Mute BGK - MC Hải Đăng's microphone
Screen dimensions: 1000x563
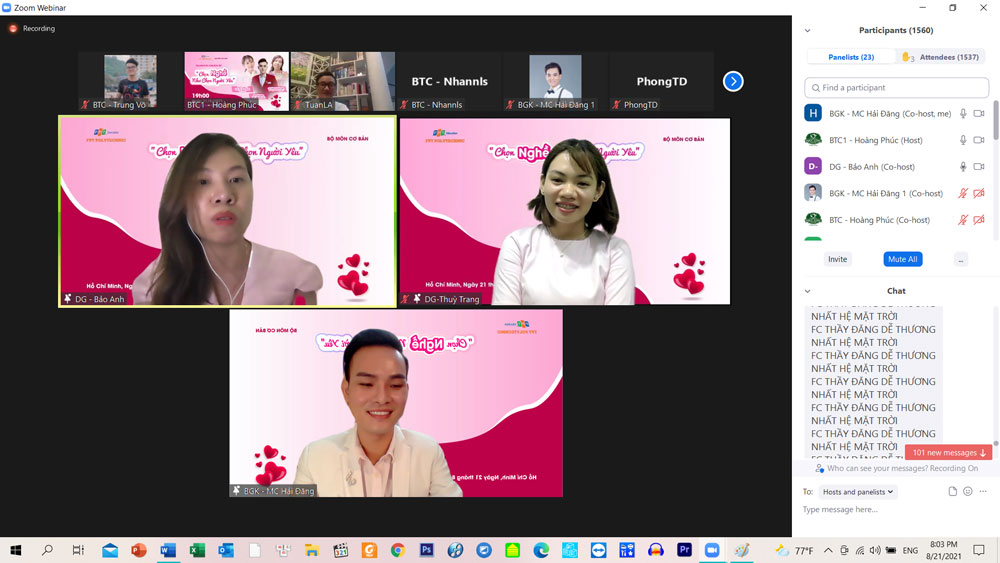click(963, 114)
